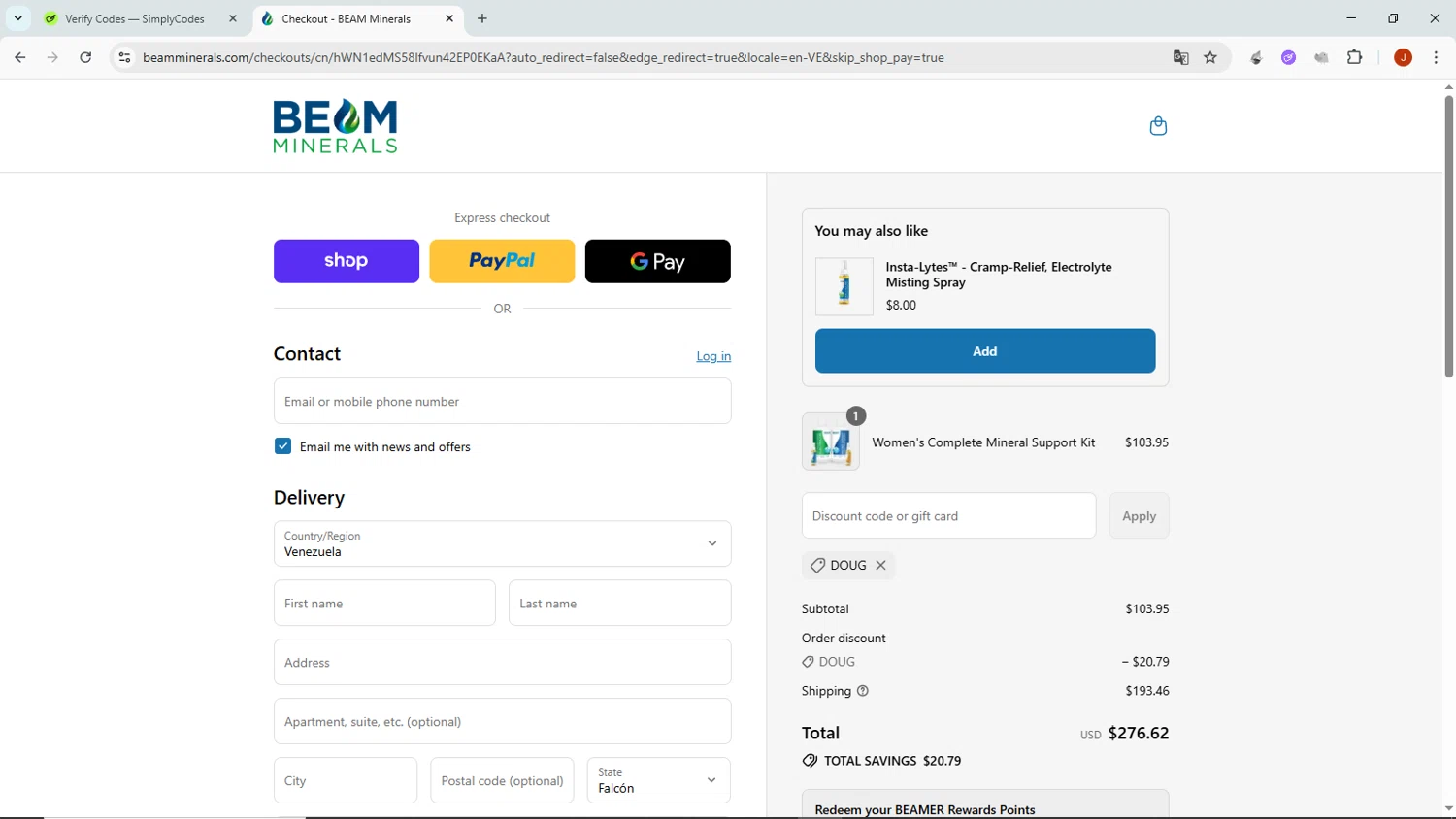
Task: Pay with Google Pay button
Action: [658, 261]
